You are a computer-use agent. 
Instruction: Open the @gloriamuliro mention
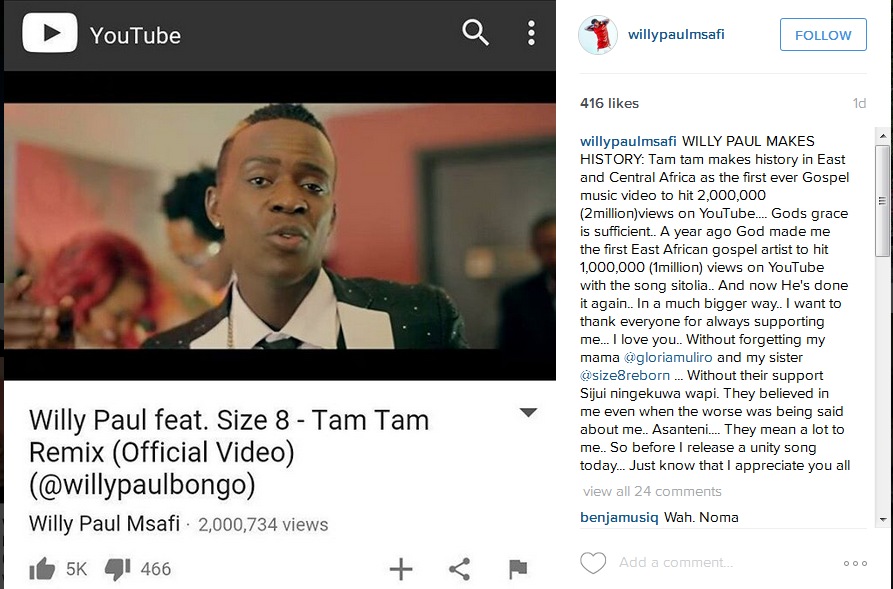668,357
